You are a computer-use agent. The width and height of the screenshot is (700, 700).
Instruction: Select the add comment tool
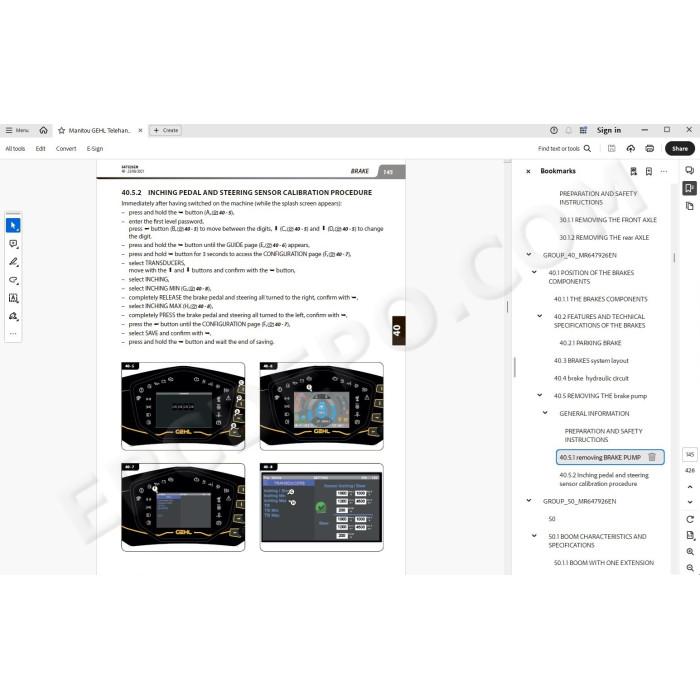[13, 244]
